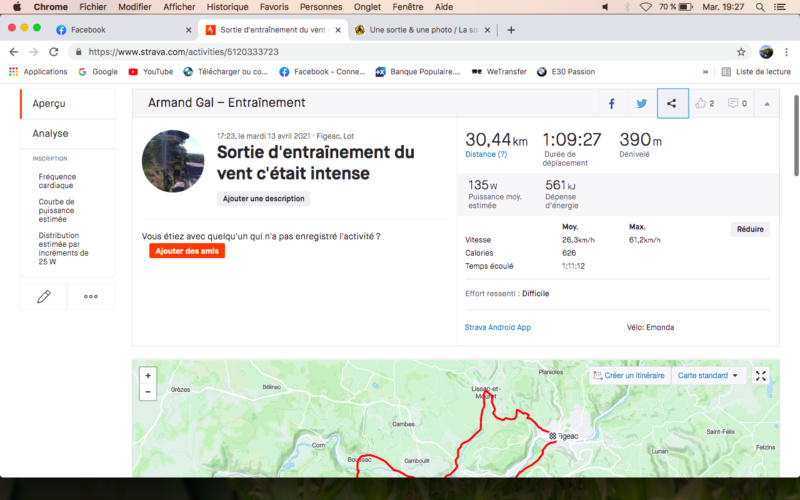800x500 pixels.
Task: Click Créer un itinéraire button
Action: [x=629, y=376]
